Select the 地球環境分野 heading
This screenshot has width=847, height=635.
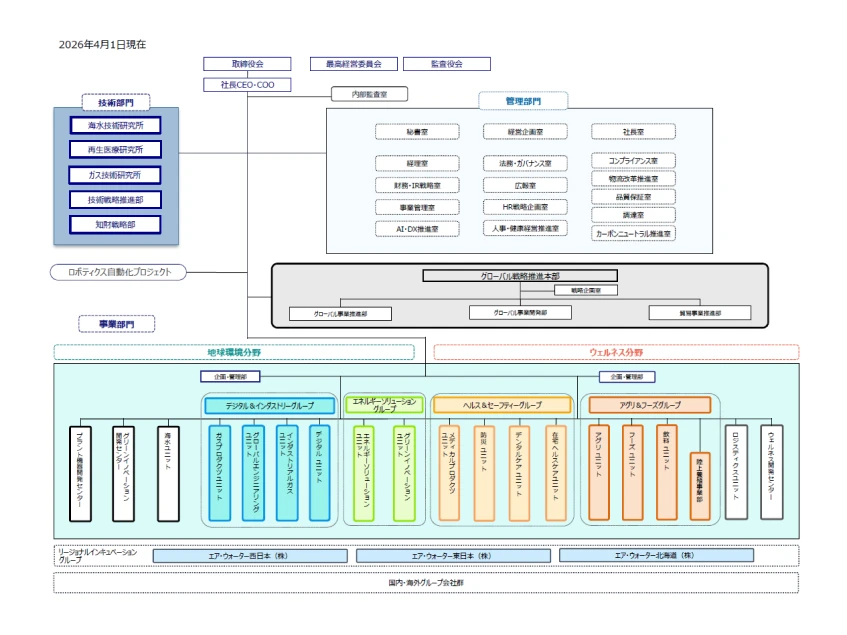[x=233, y=352]
